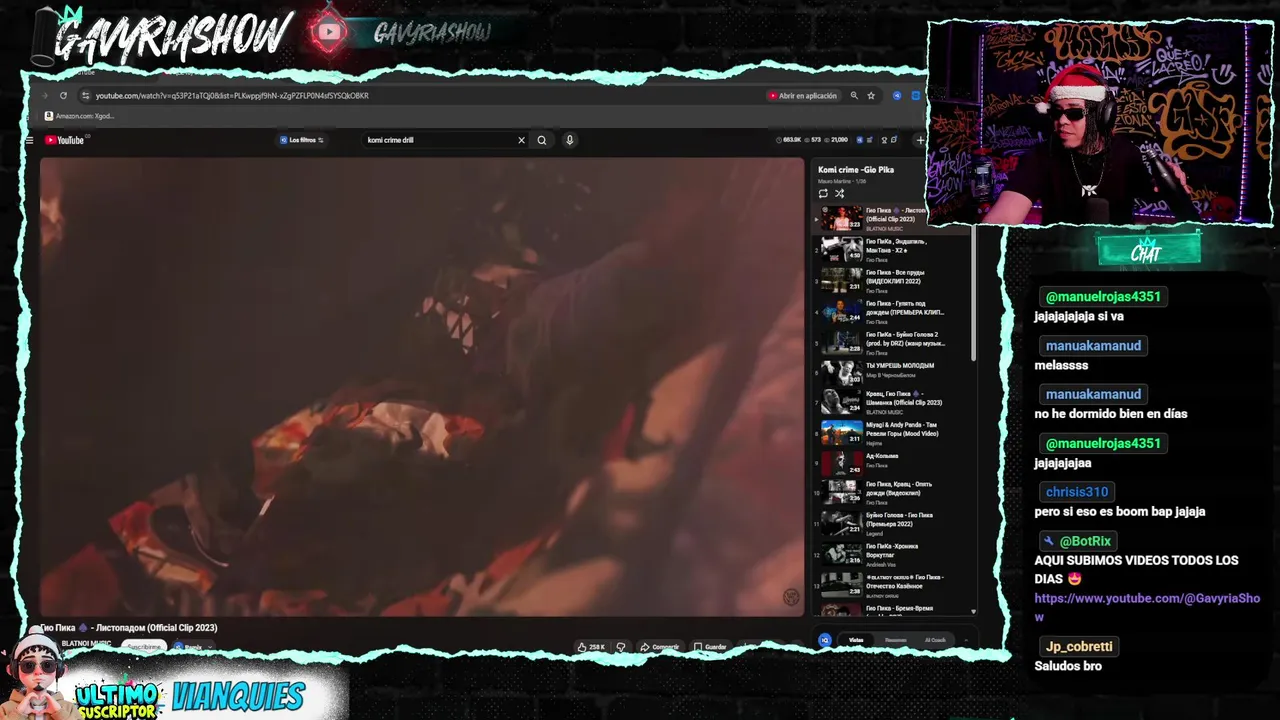Open the YouTube hamburger guide menu

point(30,140)
